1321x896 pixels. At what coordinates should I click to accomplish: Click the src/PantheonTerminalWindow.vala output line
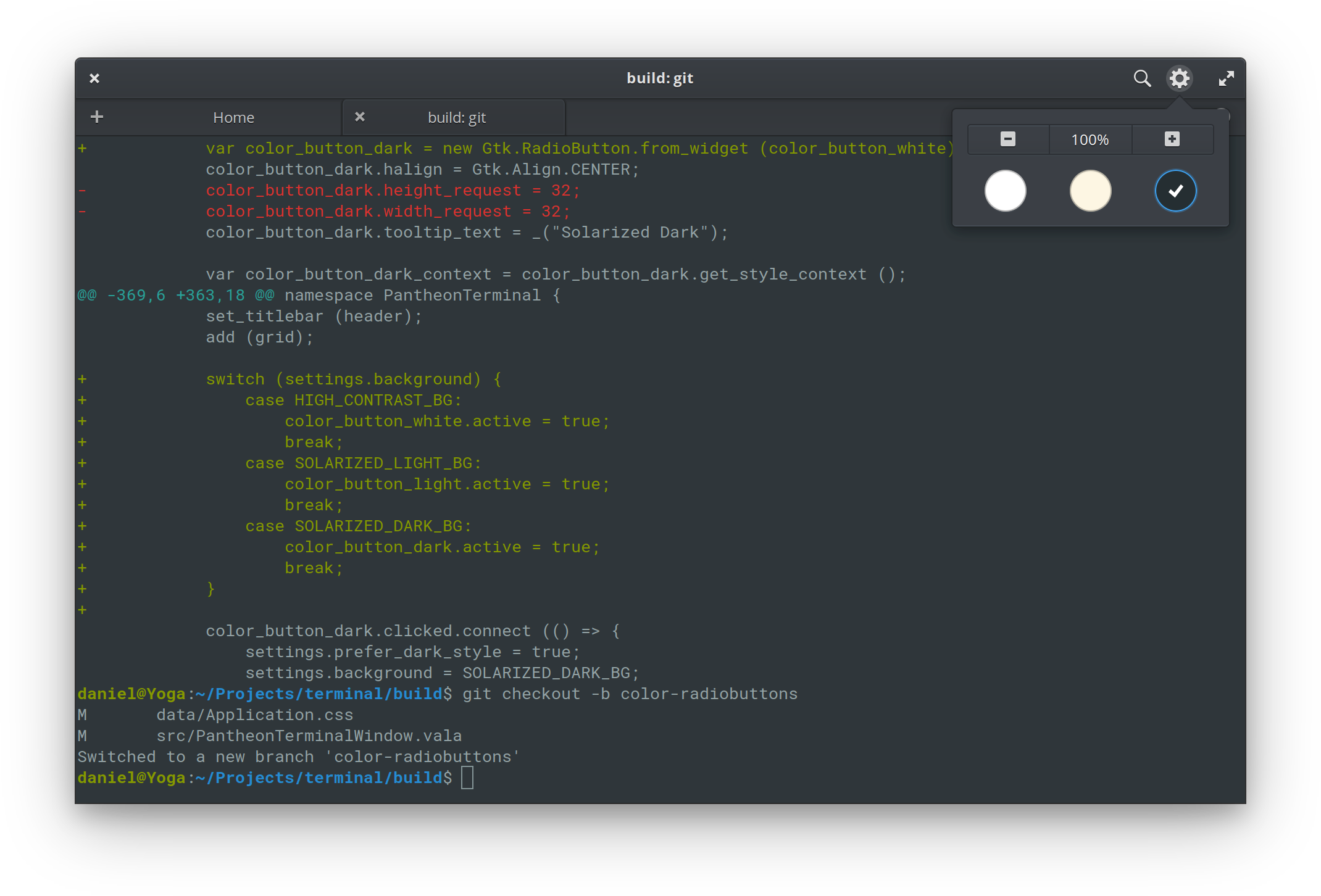[309, 736]
